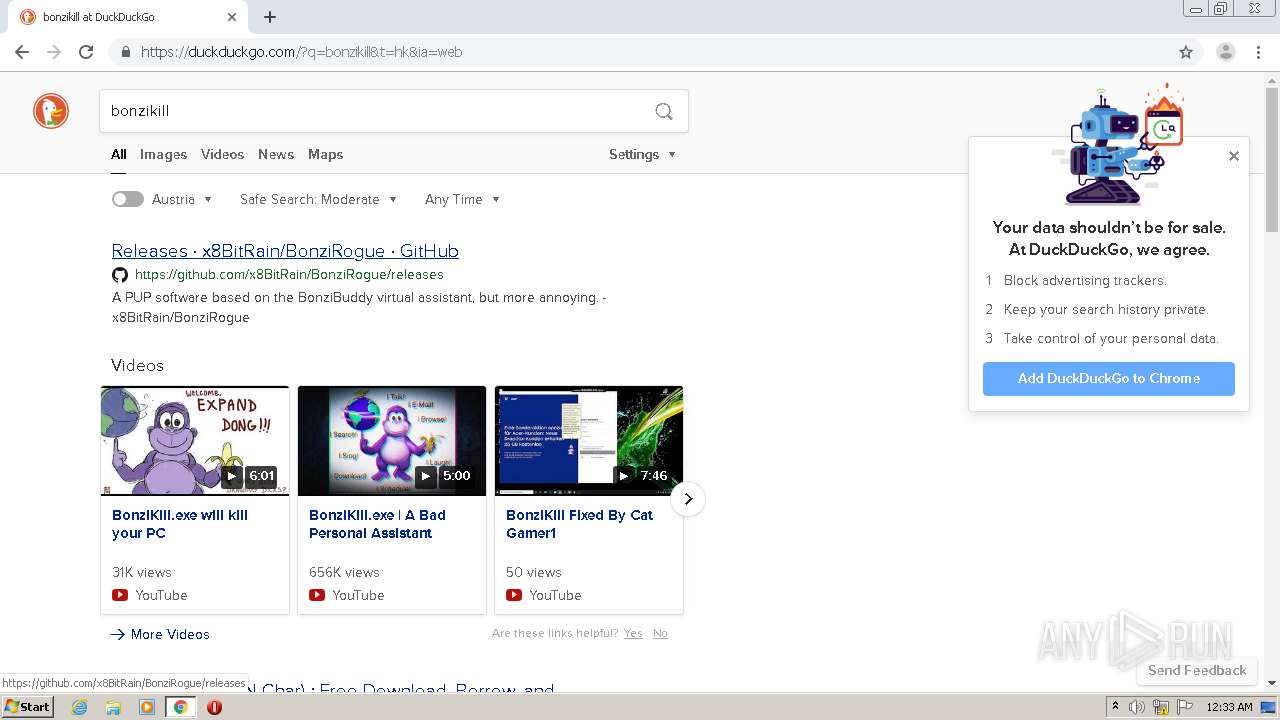Image resolution: width=1280 pixels, height=720 pixels.
Task: Answer Yes to links helpful
Action: tap(633, 633)
